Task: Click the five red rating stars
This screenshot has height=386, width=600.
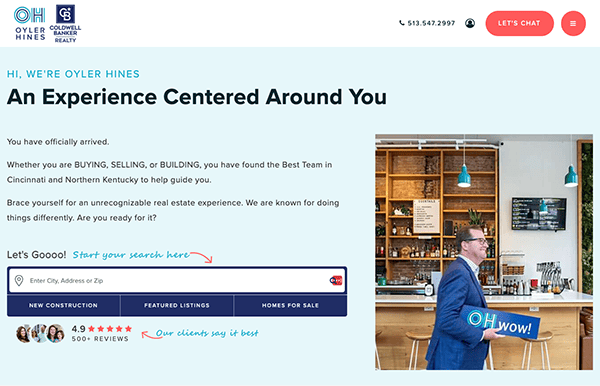Action: [x=110, y=329]
